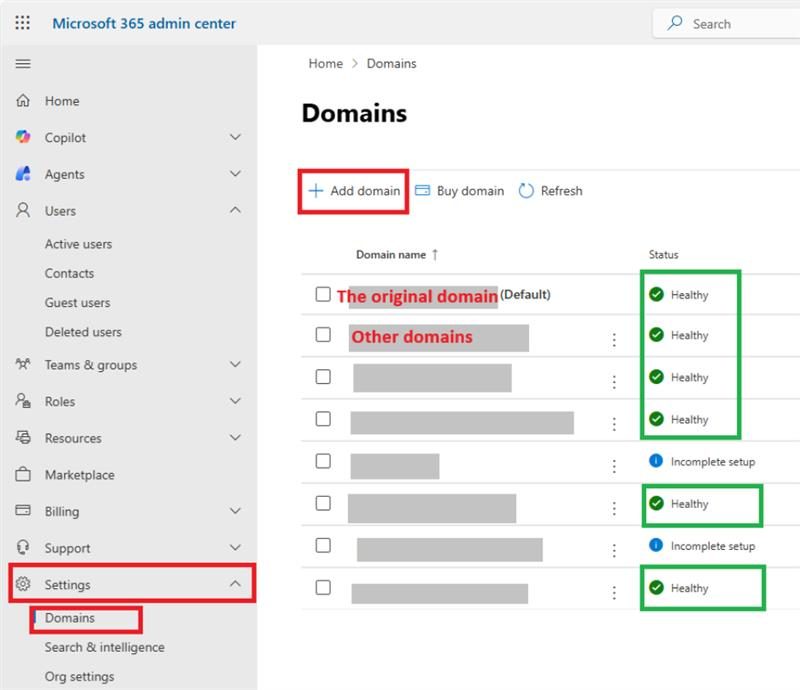Click the search magnifier icon
Screen dimensions: 800x690
(x=675, y=23)
